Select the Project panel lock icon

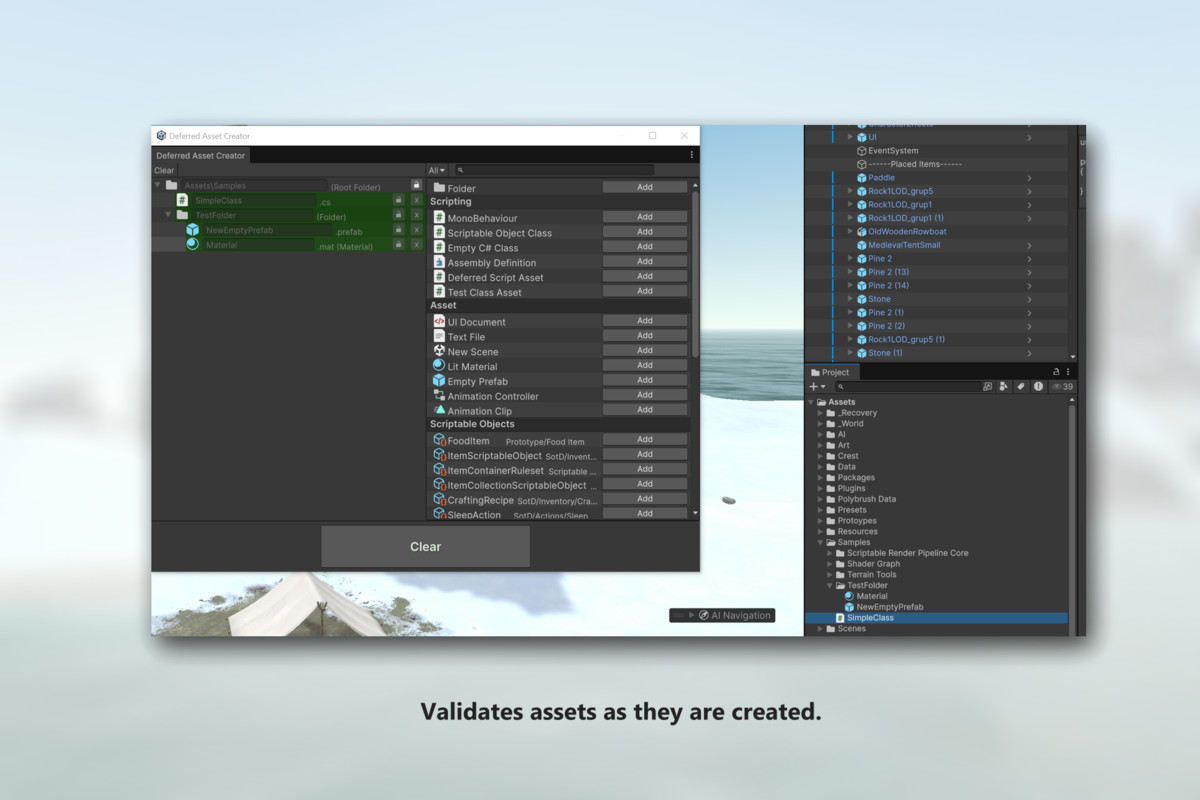1056,371
